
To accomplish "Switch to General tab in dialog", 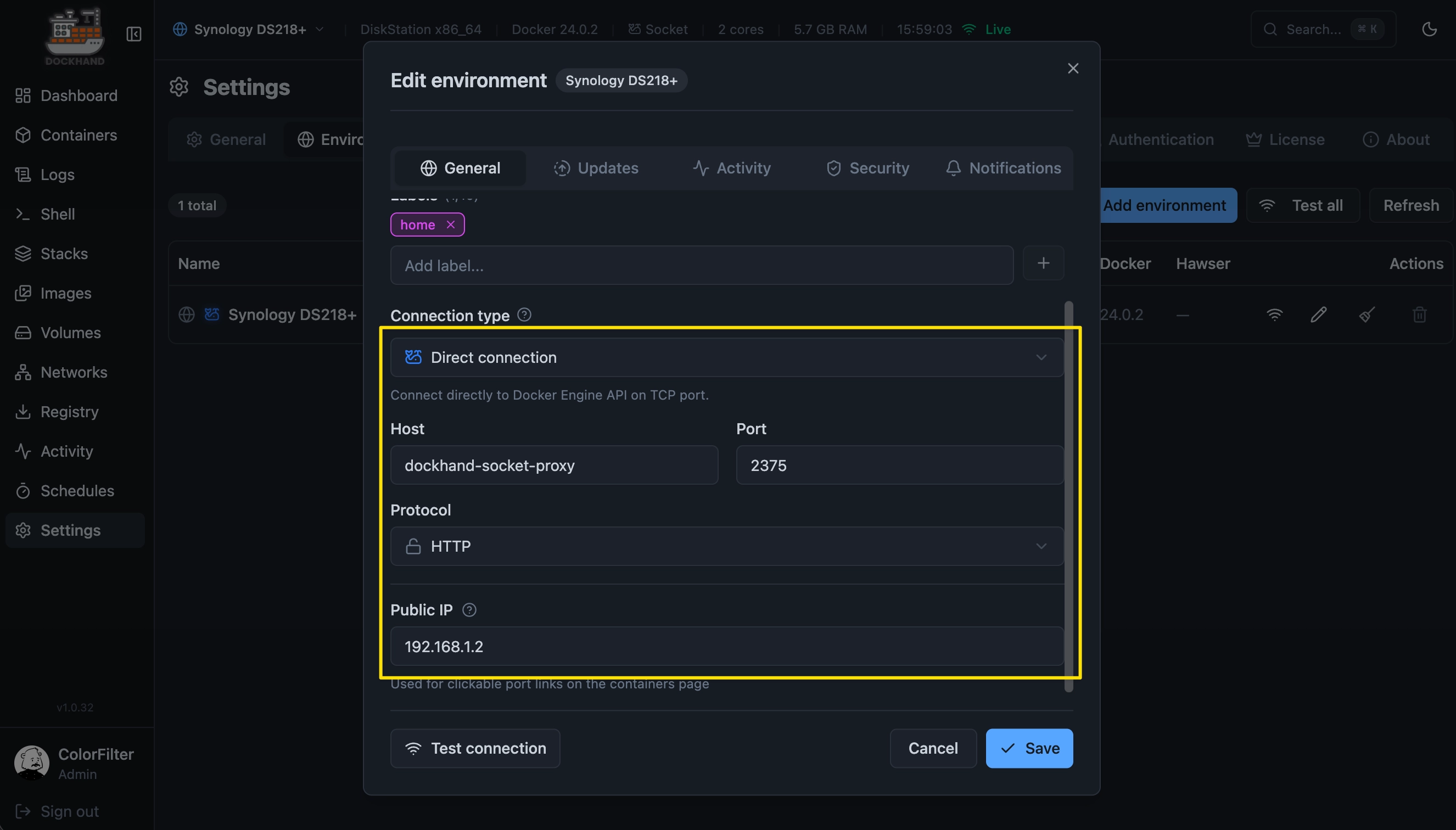I will point(460,168).
